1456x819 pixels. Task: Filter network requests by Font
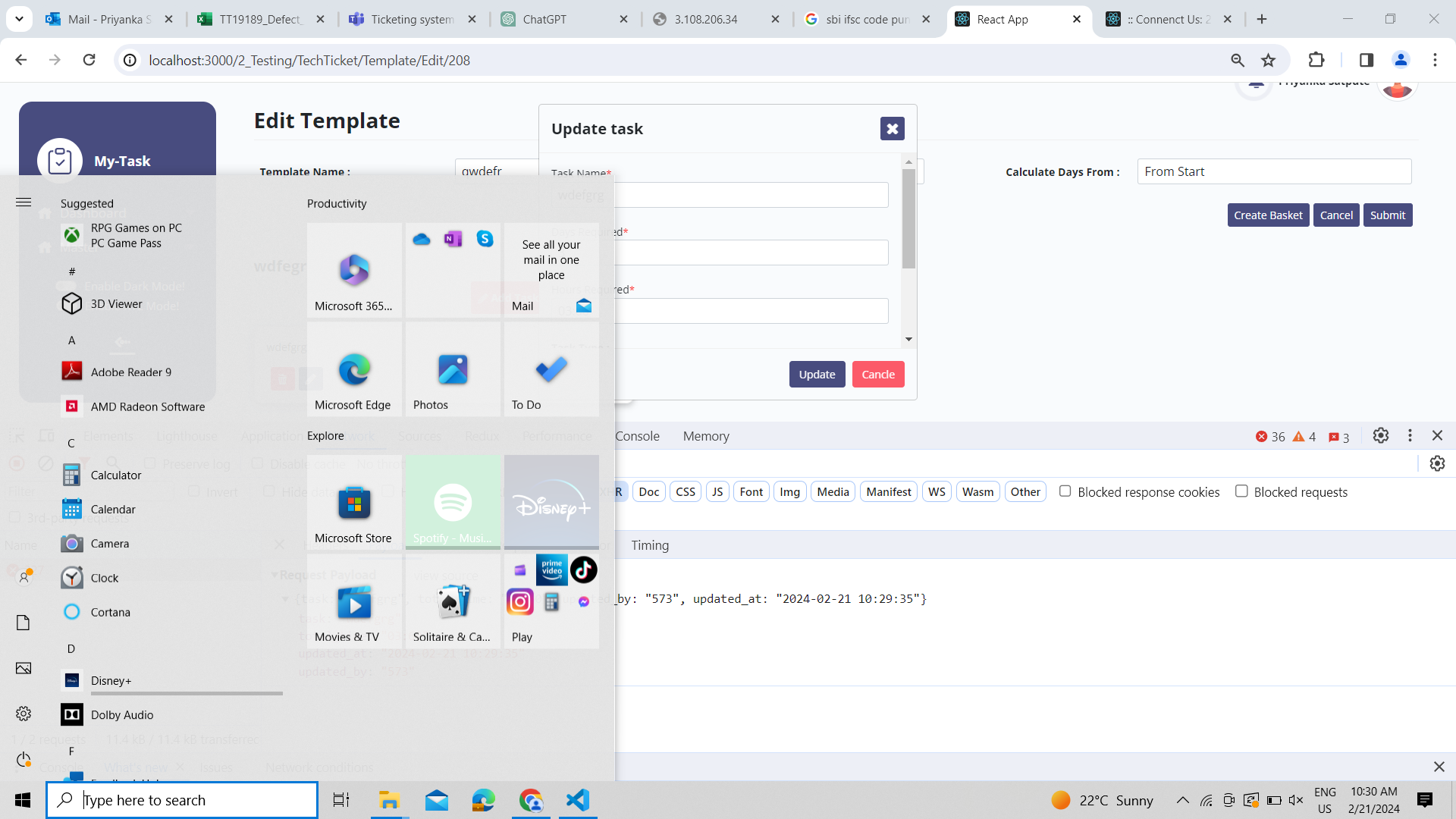[752, 491]
